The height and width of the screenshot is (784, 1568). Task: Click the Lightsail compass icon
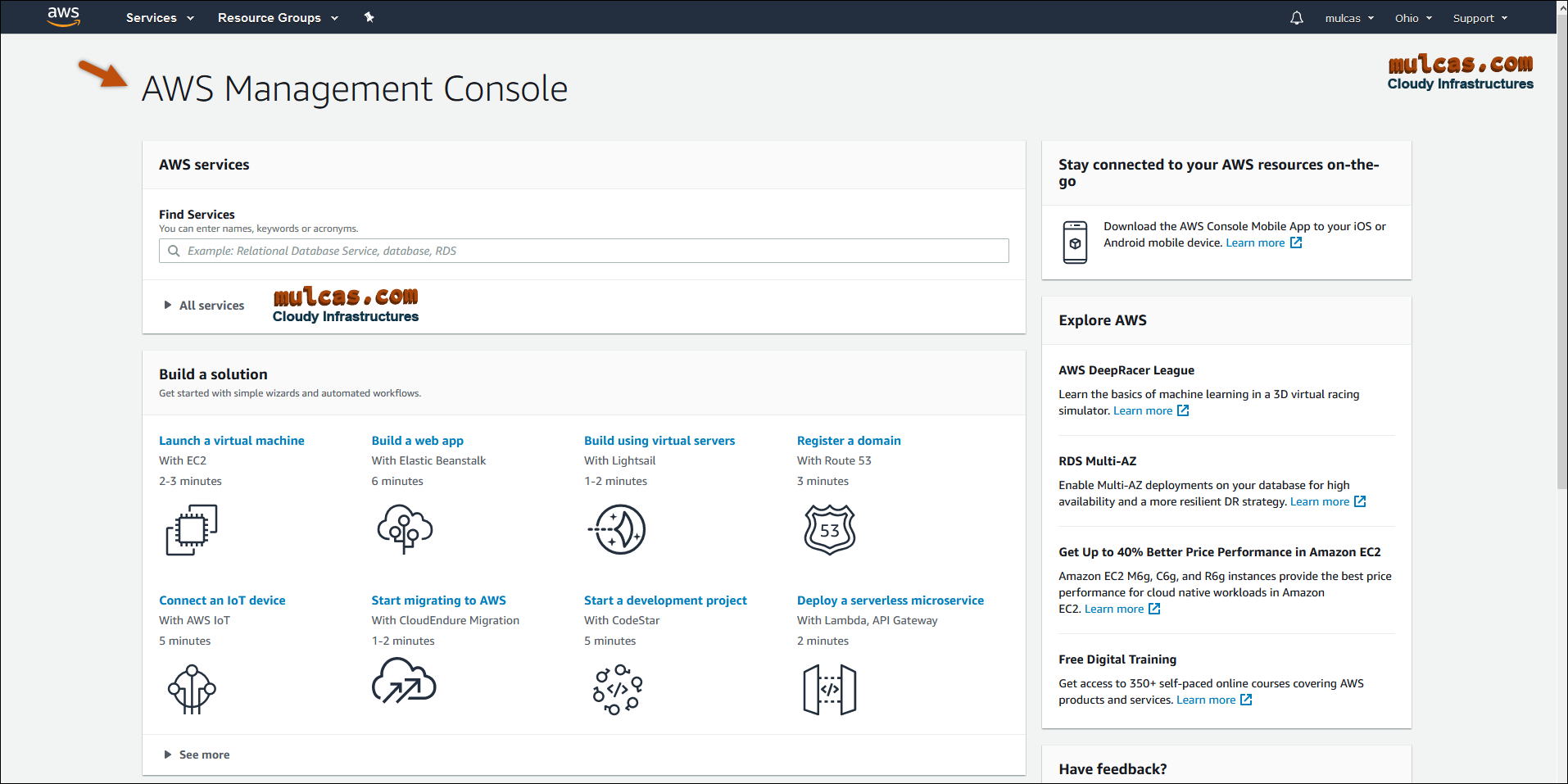pos(618,529)
